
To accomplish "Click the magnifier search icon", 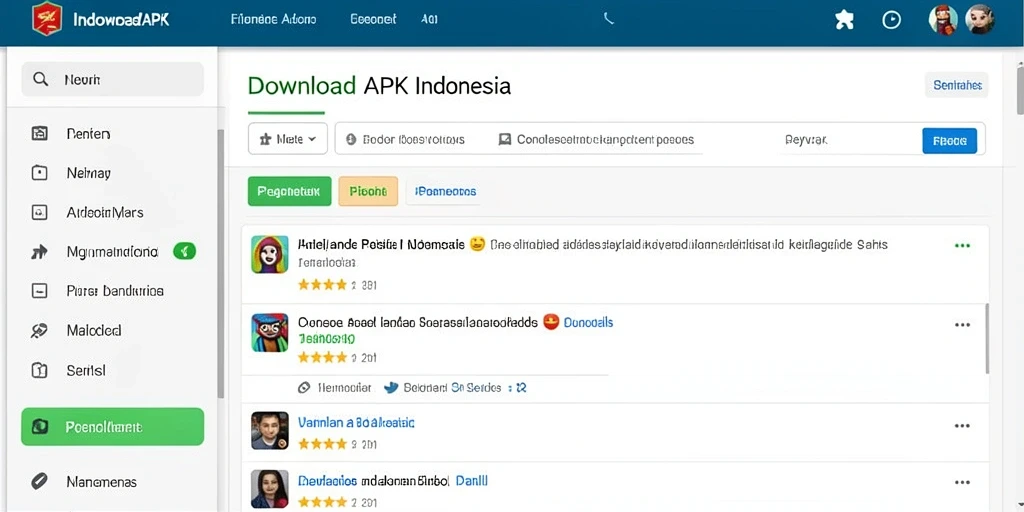I will click(40, 80).
